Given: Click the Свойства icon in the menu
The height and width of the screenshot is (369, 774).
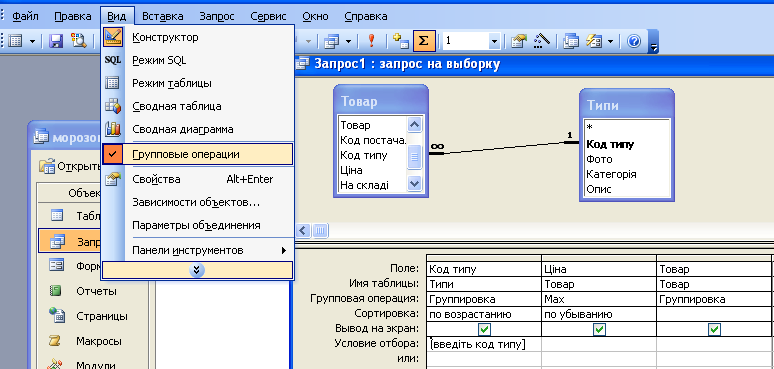Looking at the screenshot, I should click(x=113, y=179).
